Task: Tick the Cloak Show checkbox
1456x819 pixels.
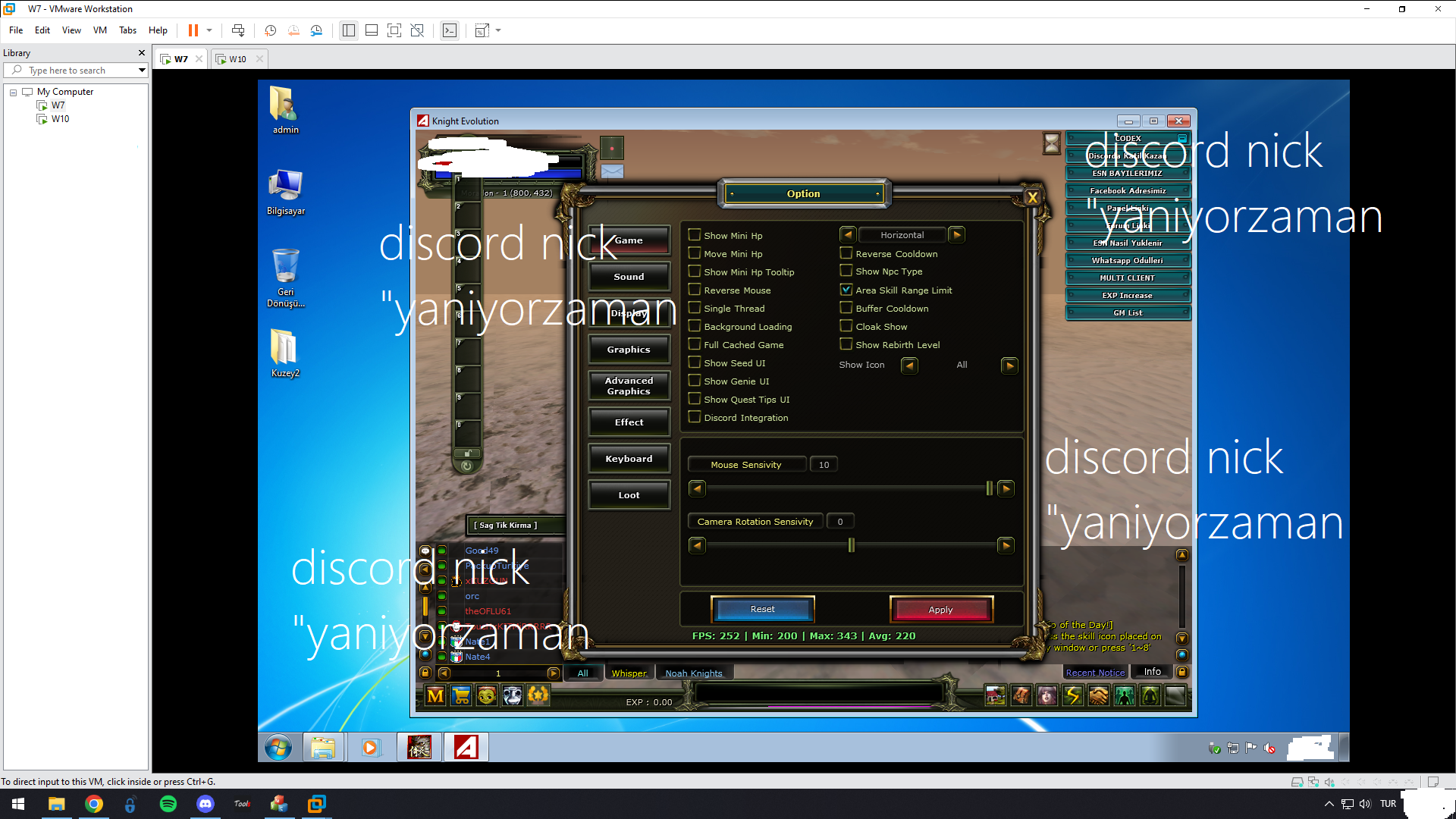Action: [x=846, y=326]
